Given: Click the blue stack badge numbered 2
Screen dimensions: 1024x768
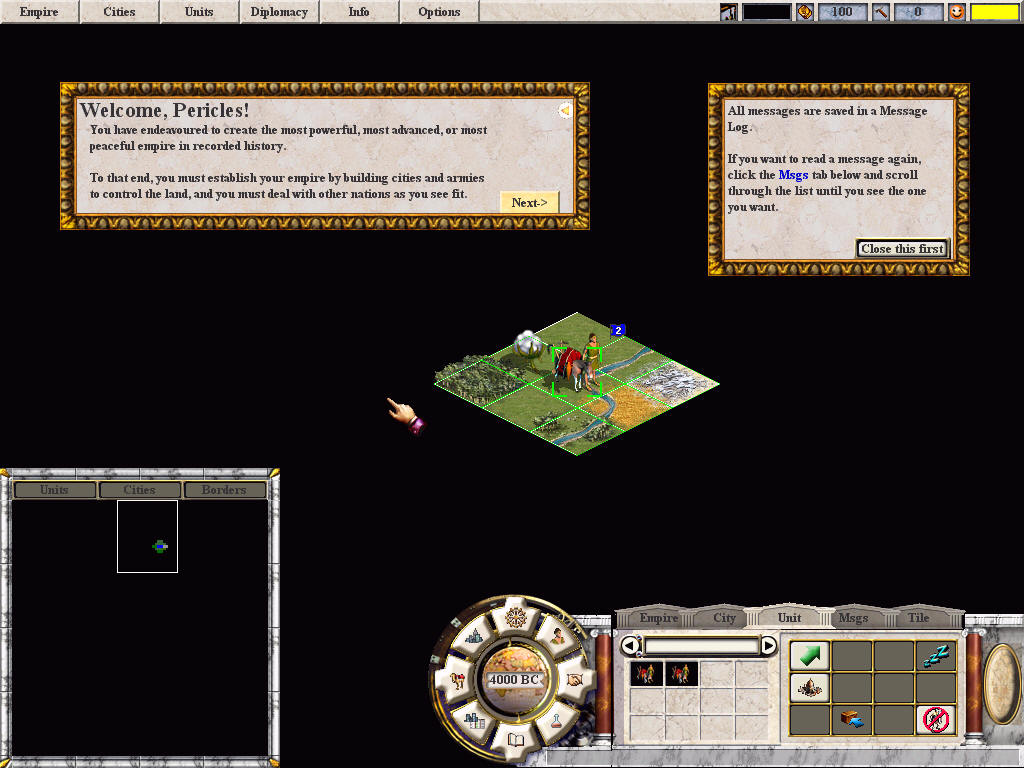Looking at the screenshot, I should 618,330.
